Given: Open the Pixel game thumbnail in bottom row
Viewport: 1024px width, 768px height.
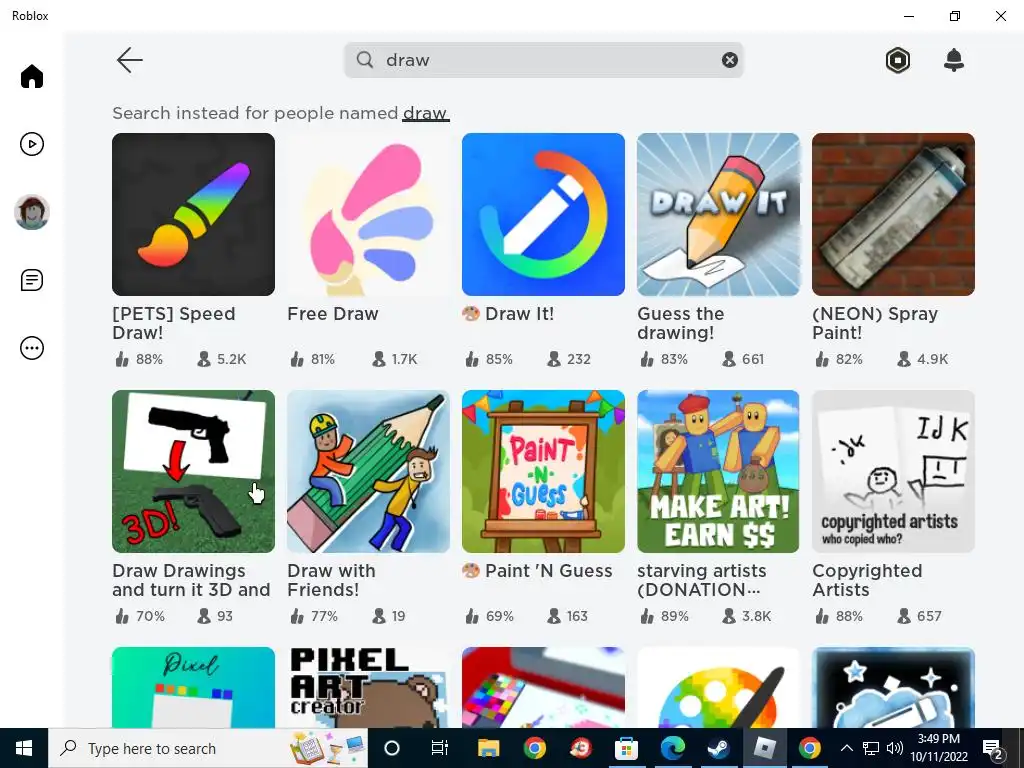Looking at the screenshot, I should point(193,687).
